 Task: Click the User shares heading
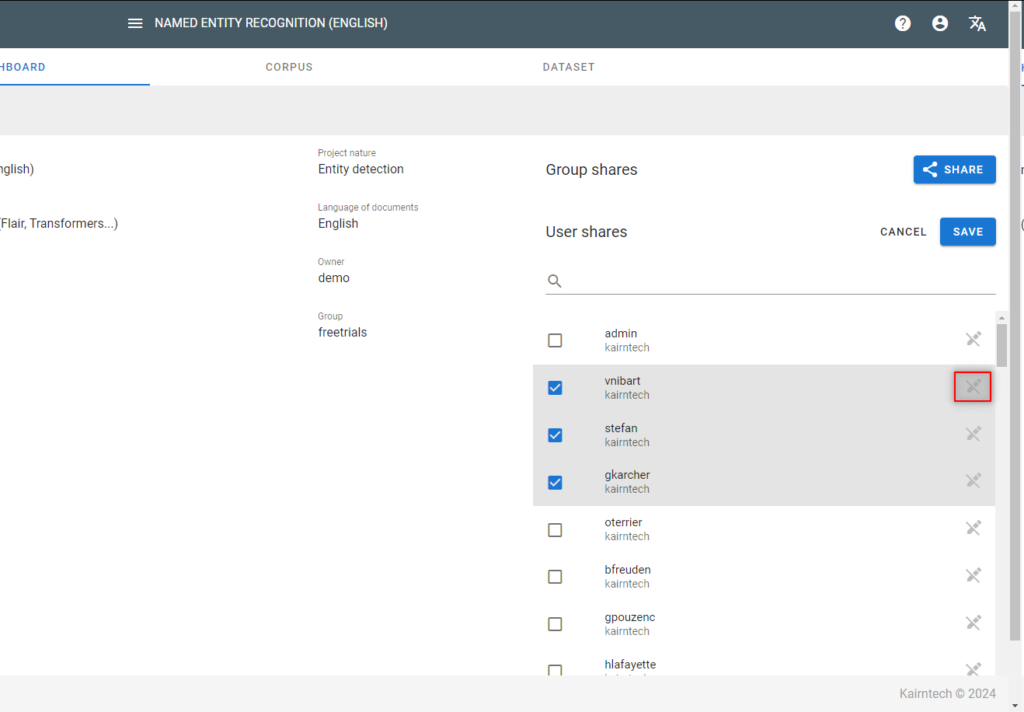pyautogui.click(x=586, y=232)
